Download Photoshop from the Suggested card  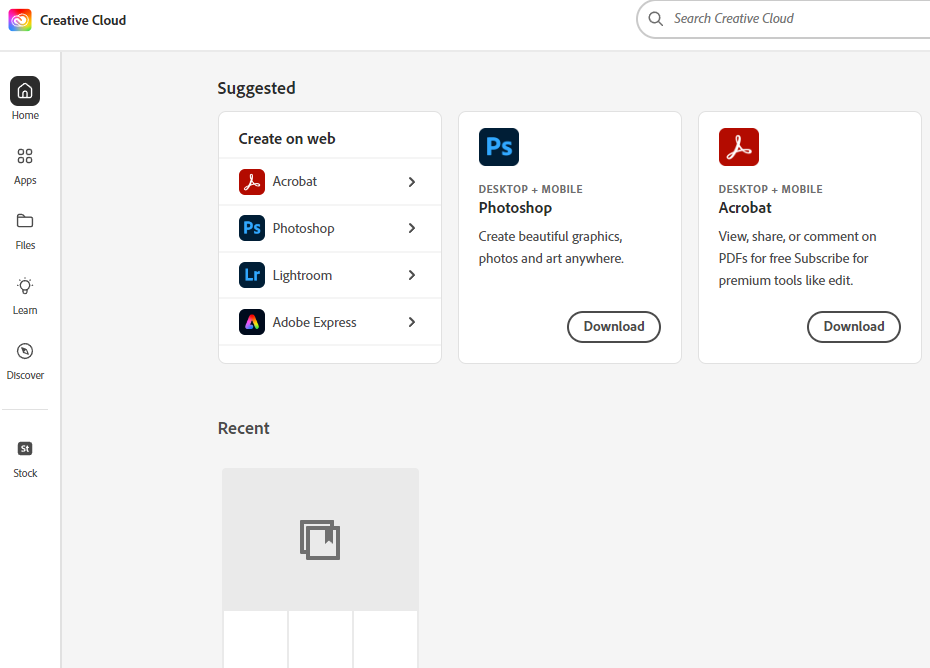coord(614,326)
